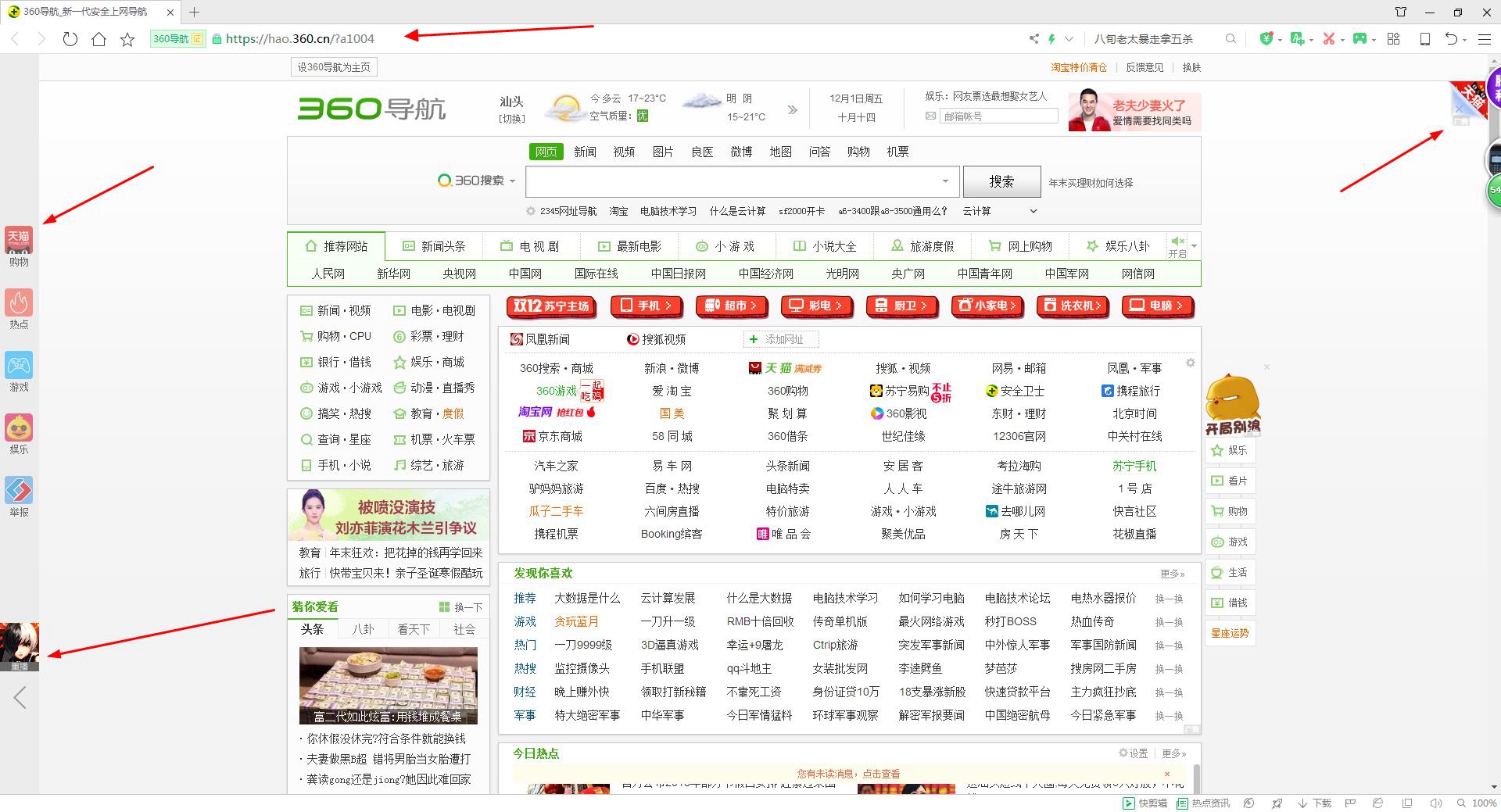Open the 京东商城 link

[553, 436]
